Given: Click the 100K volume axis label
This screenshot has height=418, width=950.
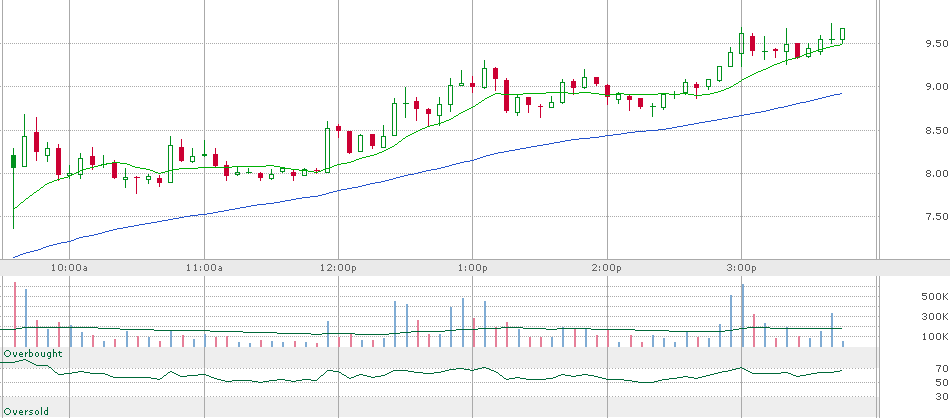Looking at the screenshot, I should click(935, 337).
